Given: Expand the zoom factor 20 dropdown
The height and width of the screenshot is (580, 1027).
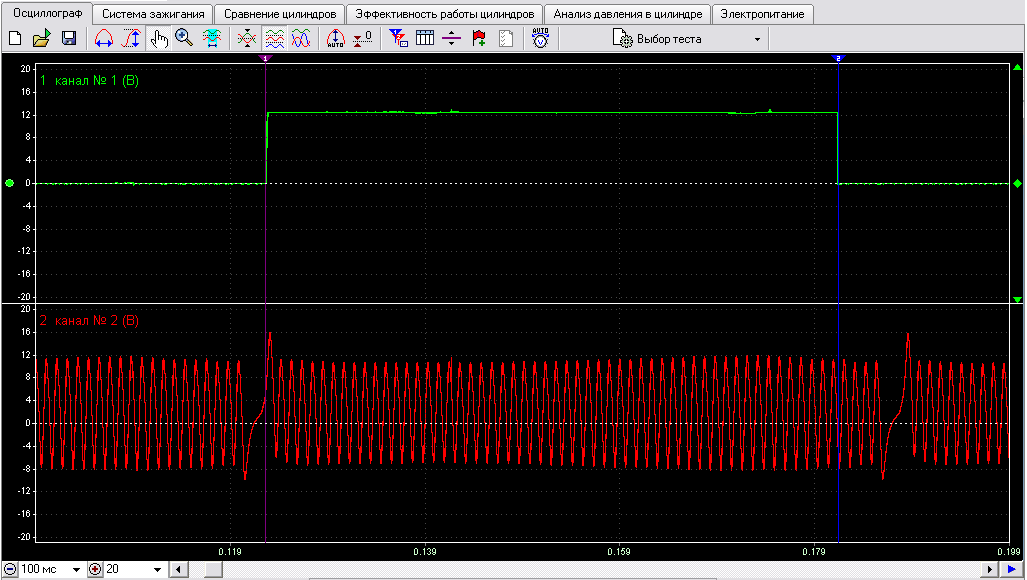Looking at the screenshot, I should click(x=157, y=570).
